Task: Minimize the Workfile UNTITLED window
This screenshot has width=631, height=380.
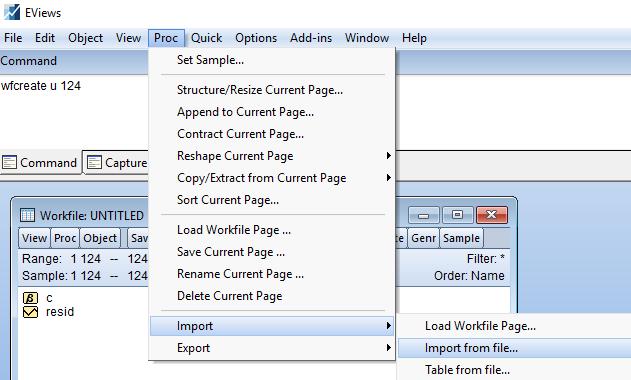Action: [423, 215]
